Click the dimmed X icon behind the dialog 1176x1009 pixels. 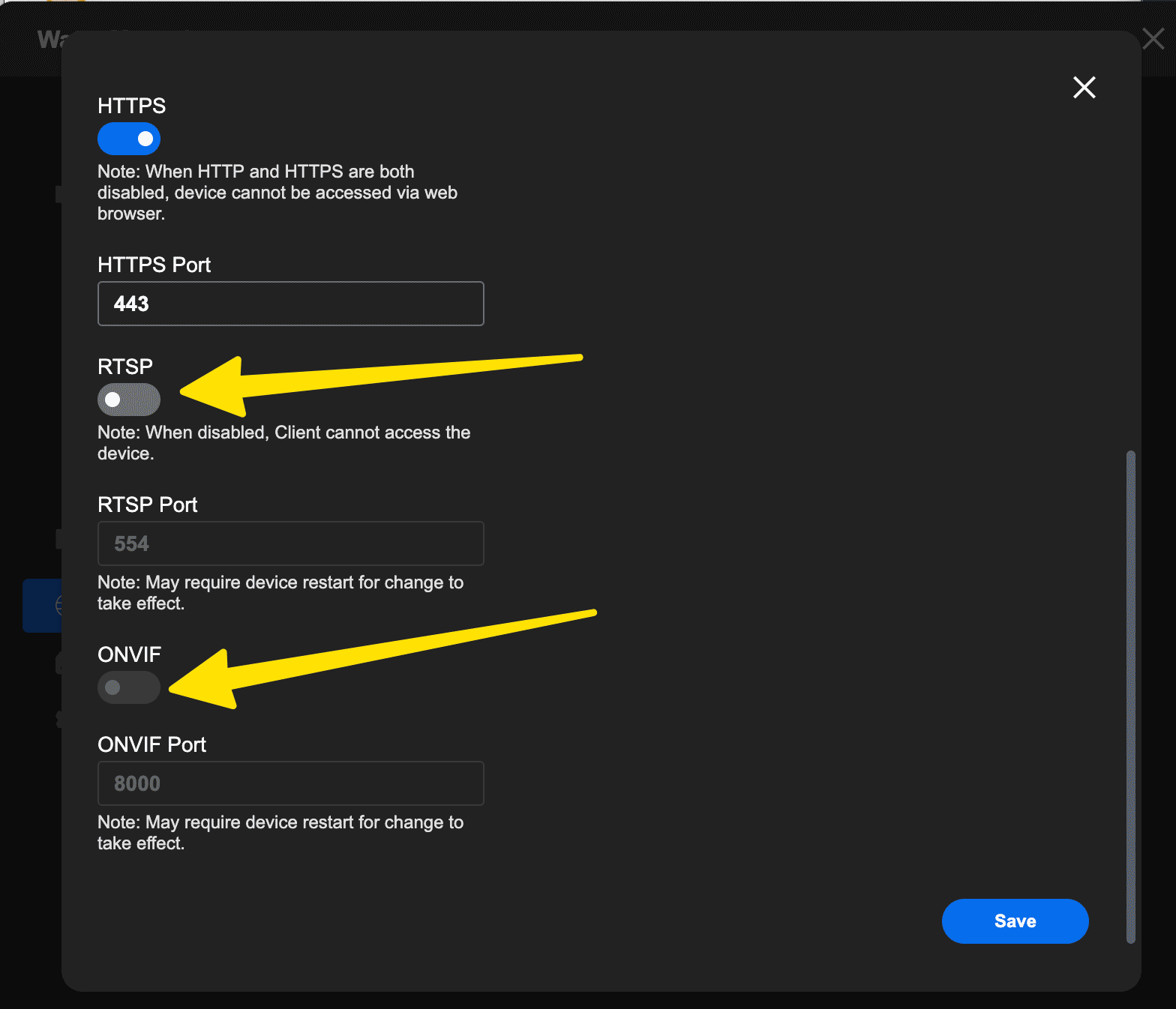coord(1153,38)
